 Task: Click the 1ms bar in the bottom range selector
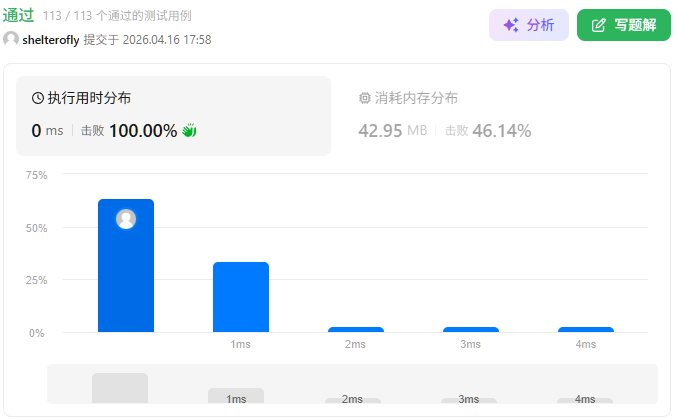236,396
